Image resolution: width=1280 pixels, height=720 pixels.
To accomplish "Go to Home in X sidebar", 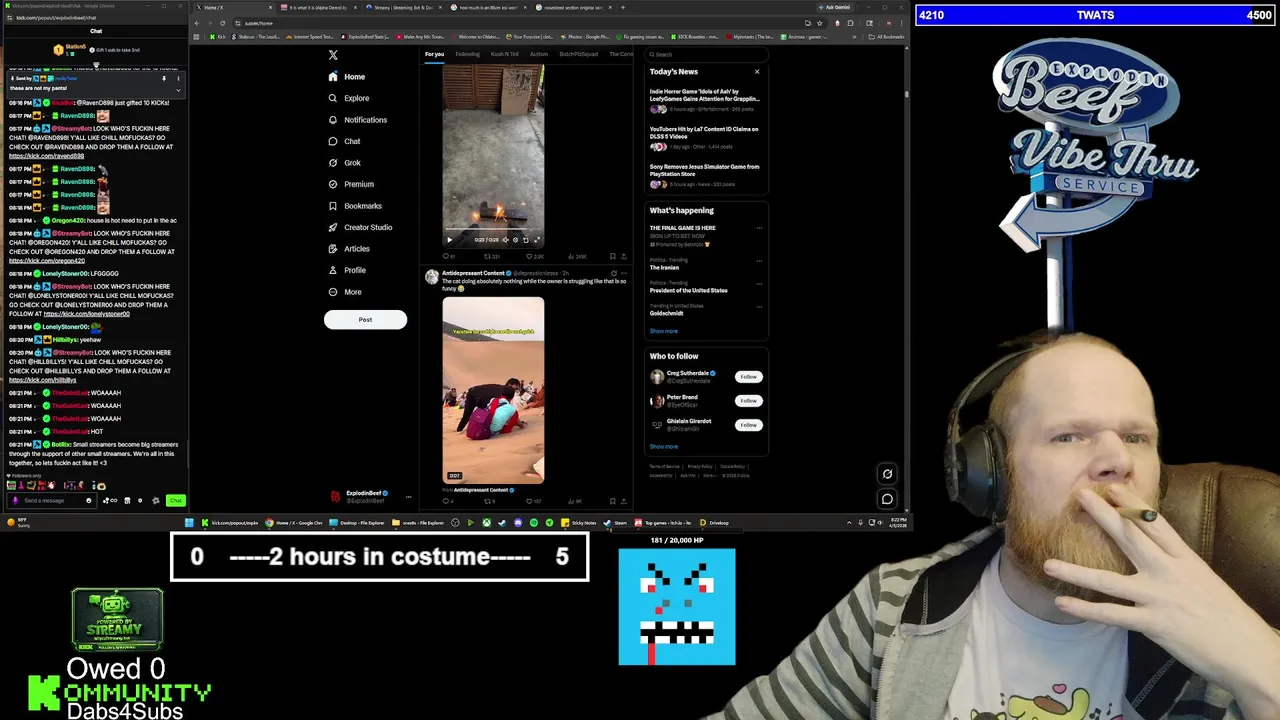I will [347, 77].
